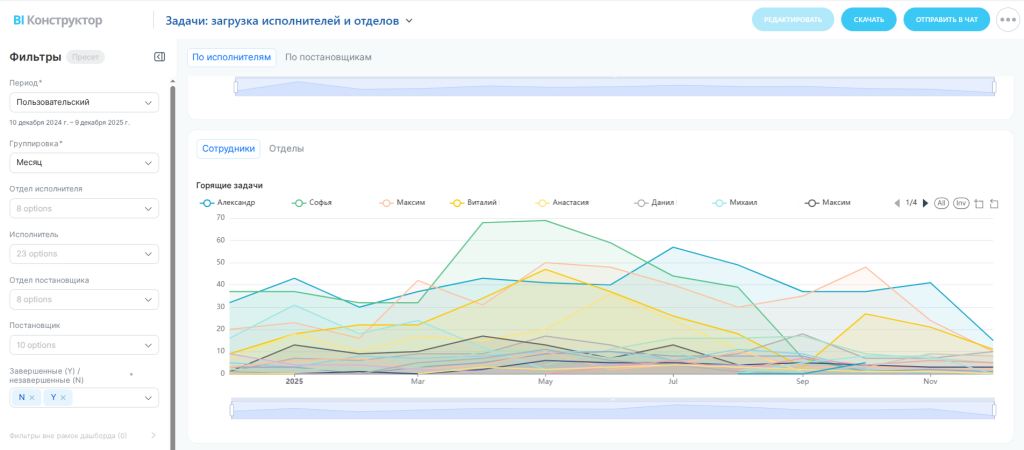Switch to По постановщикам tab
The height and width of the screenshot is (450, 1024).
click(x=328, y=57)
